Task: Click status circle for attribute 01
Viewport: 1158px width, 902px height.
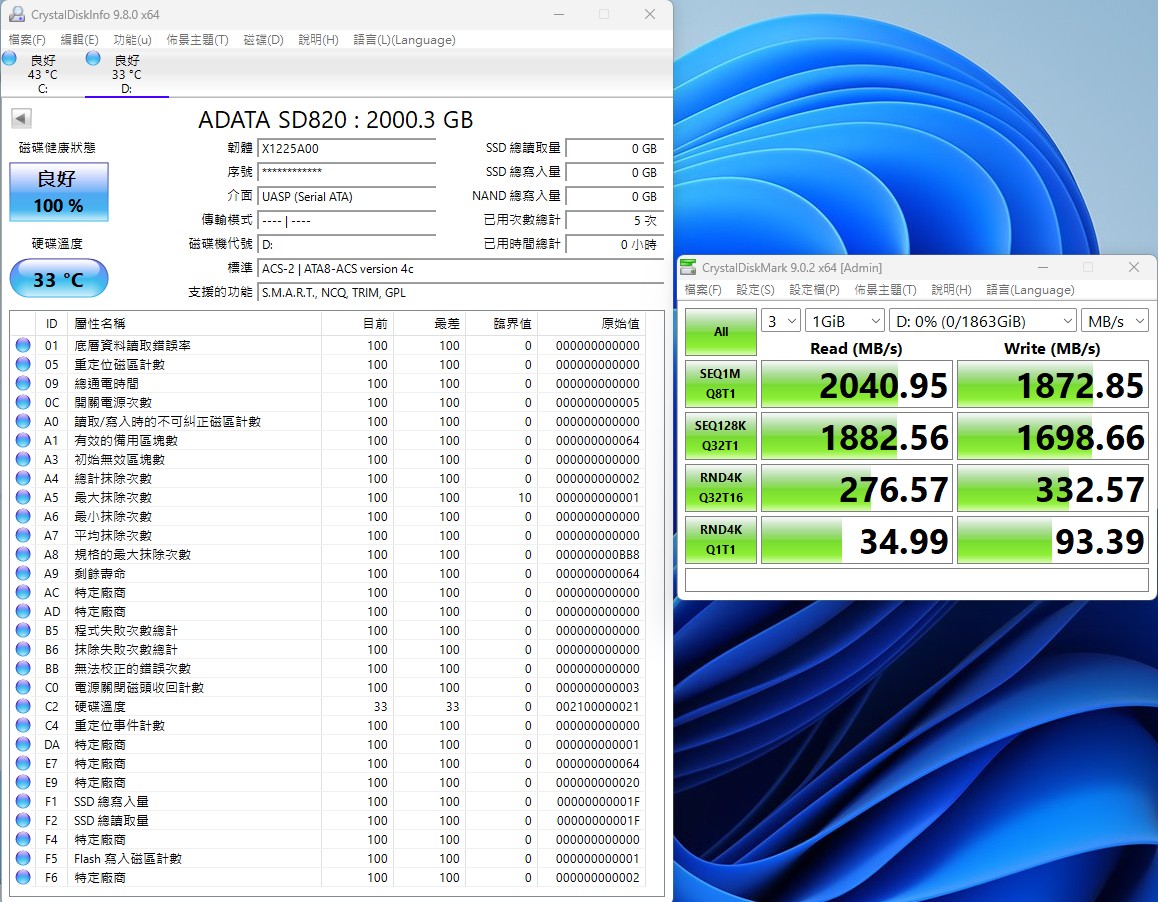Action: pos(23,345)
